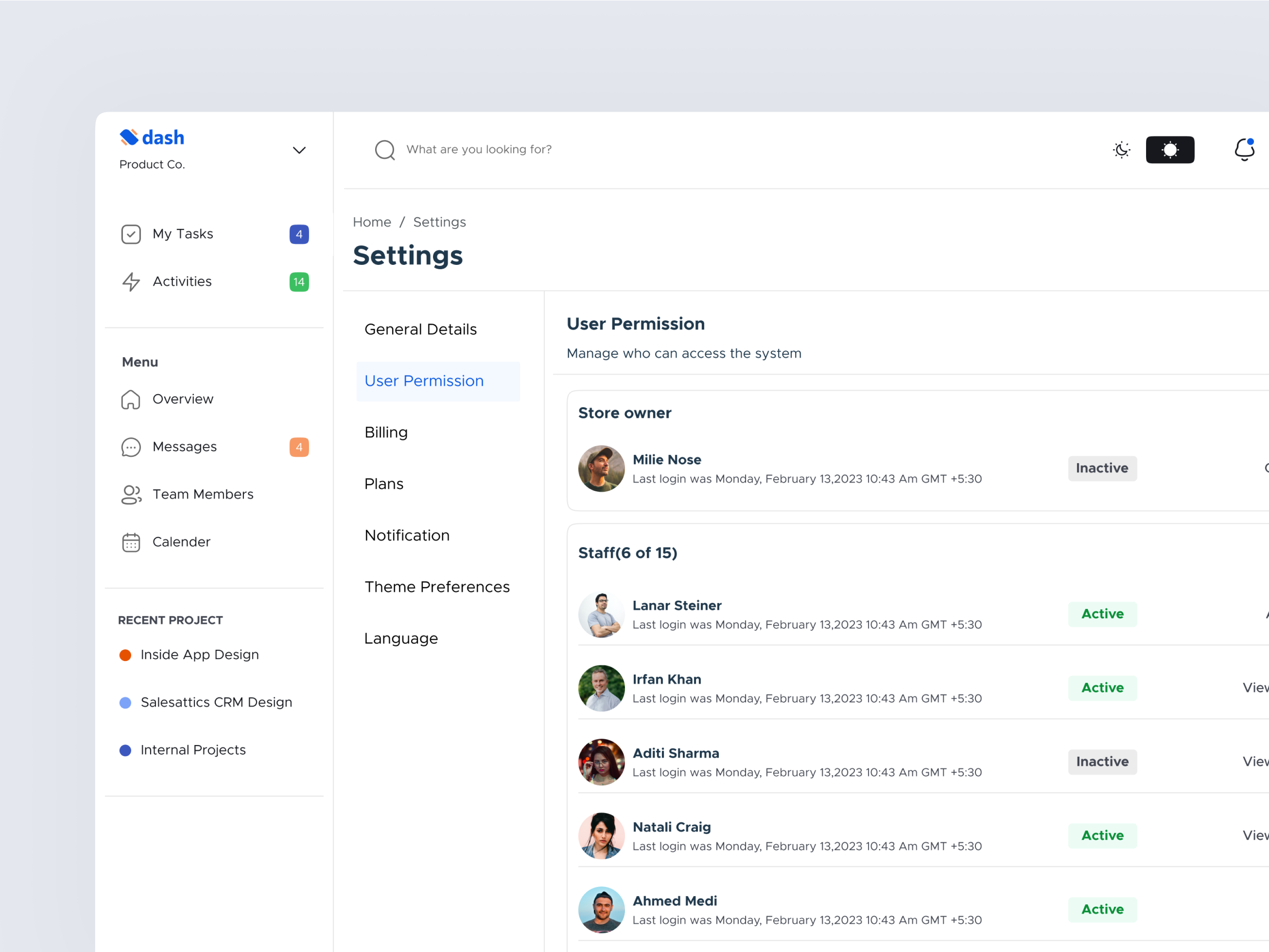
Task: Click the orange dot beside Inside App Design
Action: pyautogui.click(x=125, y=654)
